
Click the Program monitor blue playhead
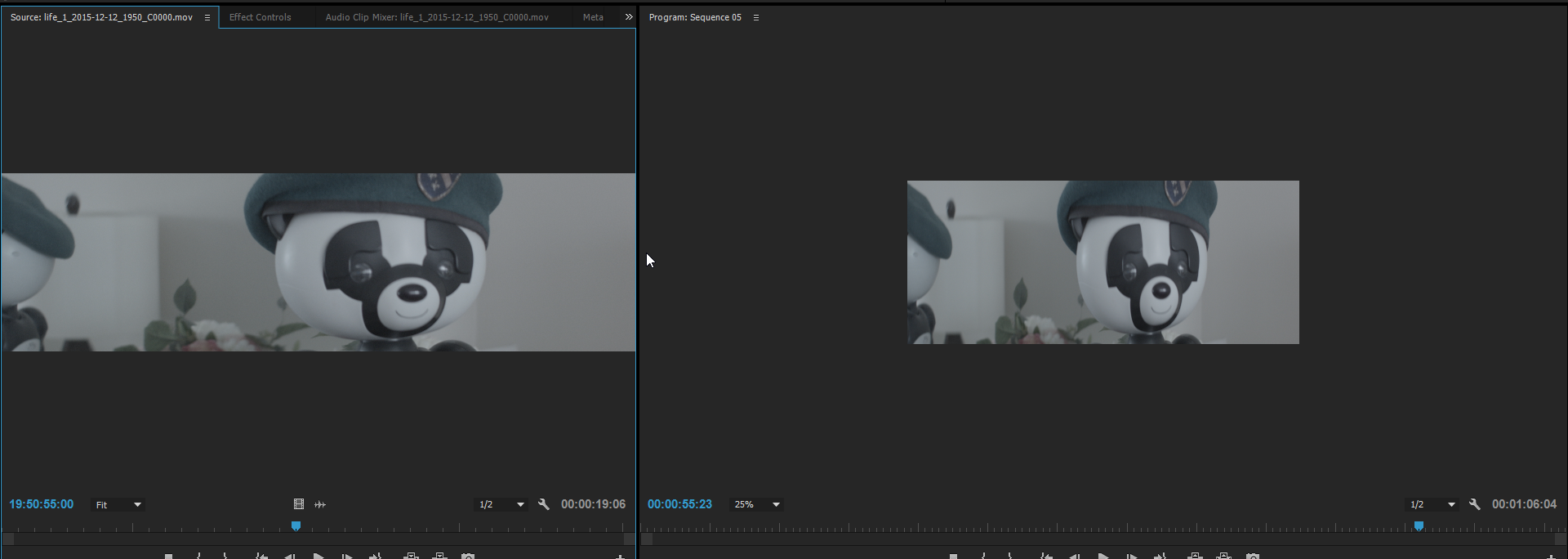point(1419,526)
